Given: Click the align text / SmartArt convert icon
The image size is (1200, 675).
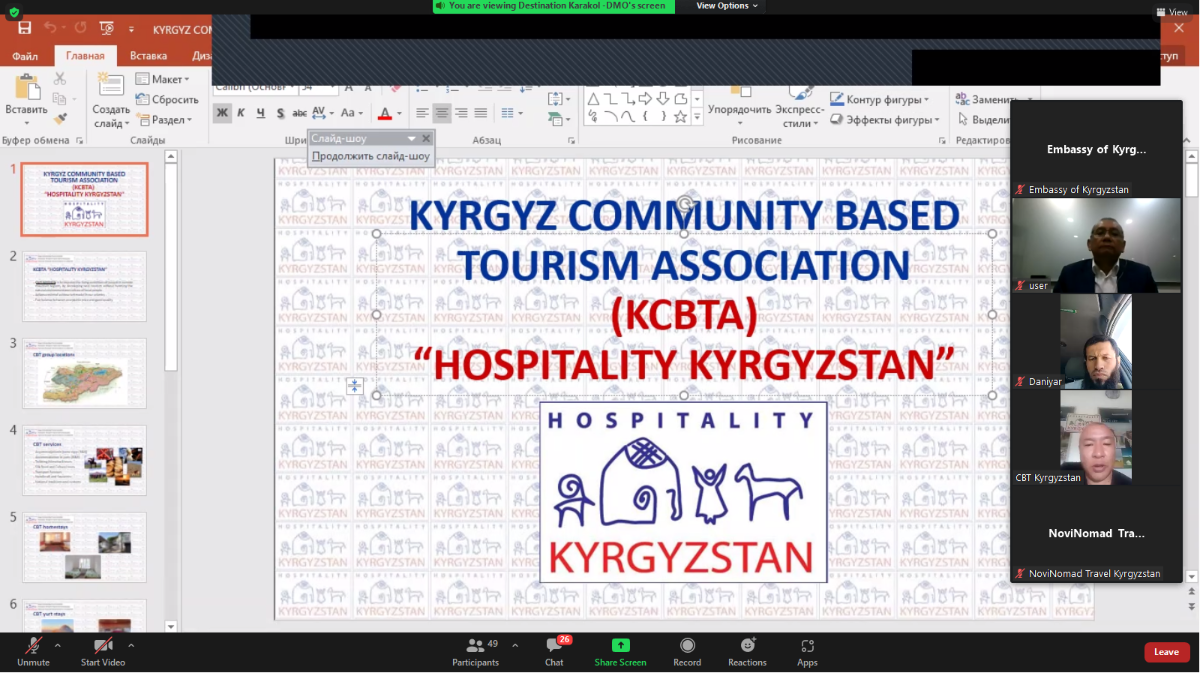Looking at the screenshot, I should (x=558, y=119).
